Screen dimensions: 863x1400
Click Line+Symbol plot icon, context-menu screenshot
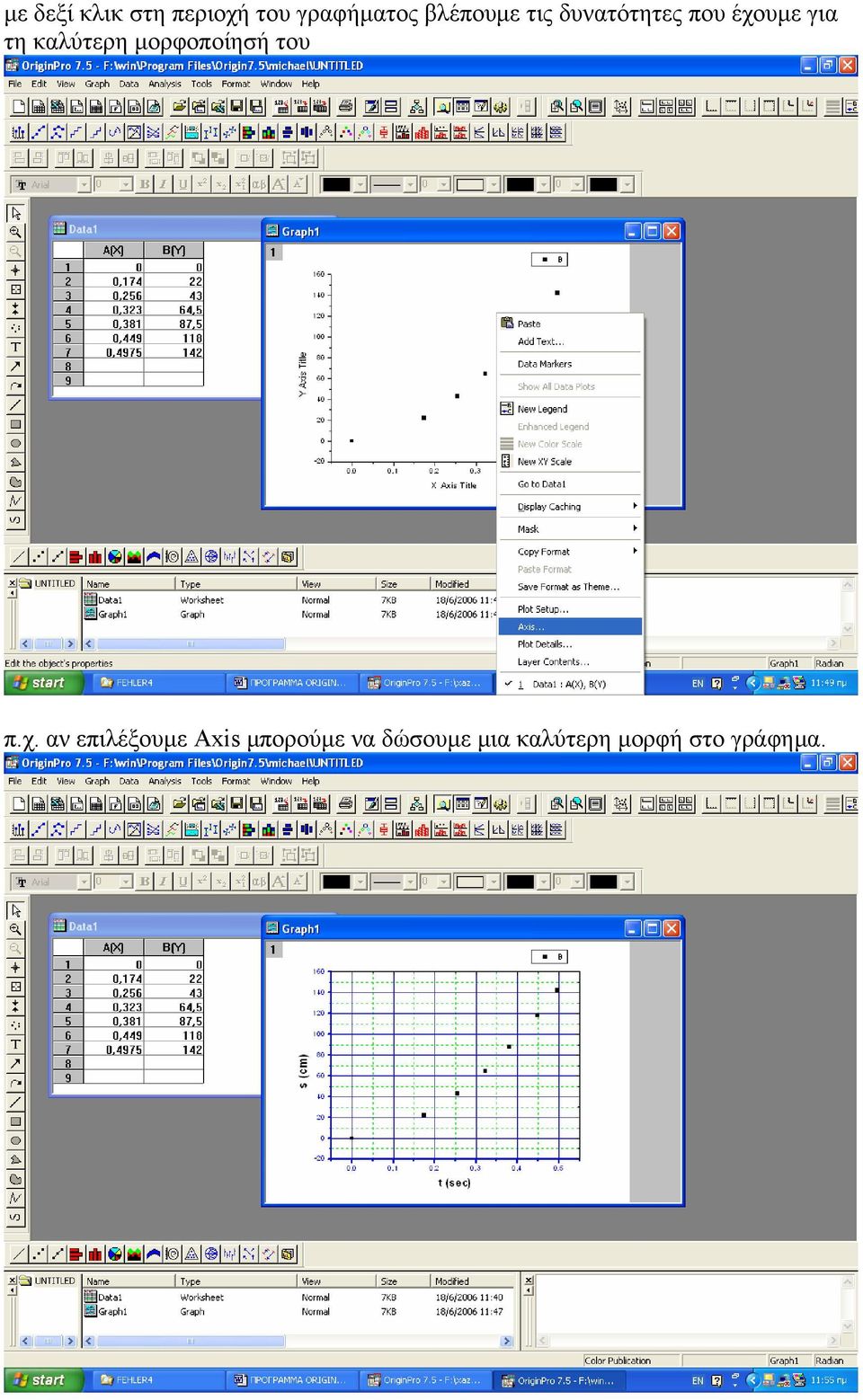pos(58,557)
